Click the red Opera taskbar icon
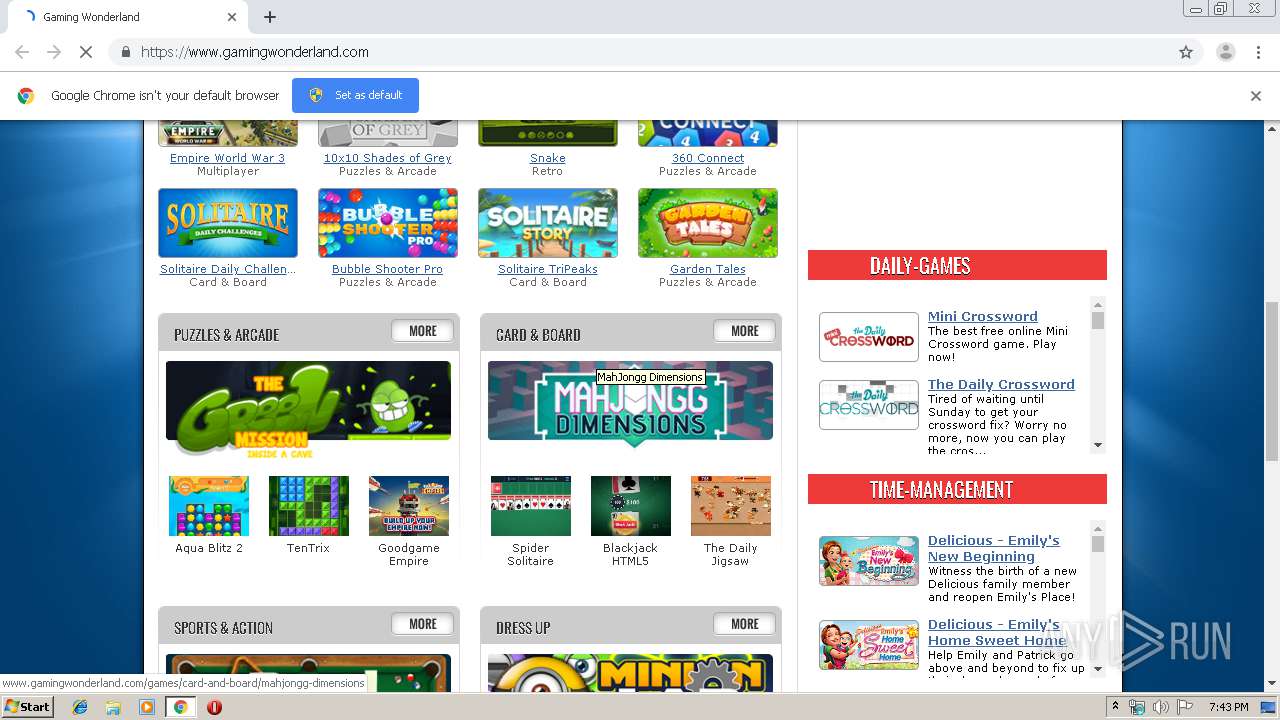This screenshot has width=1280, height=720. coord(214,707)
